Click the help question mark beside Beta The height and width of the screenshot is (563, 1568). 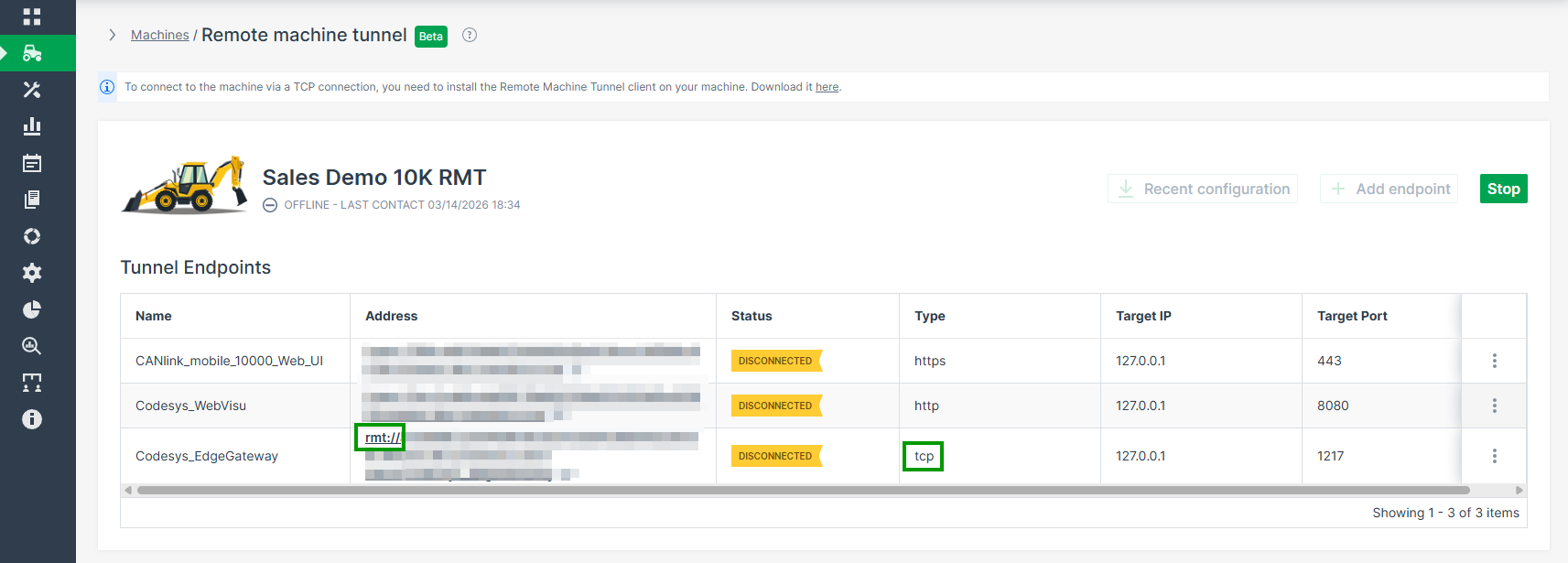pos(470,35)
